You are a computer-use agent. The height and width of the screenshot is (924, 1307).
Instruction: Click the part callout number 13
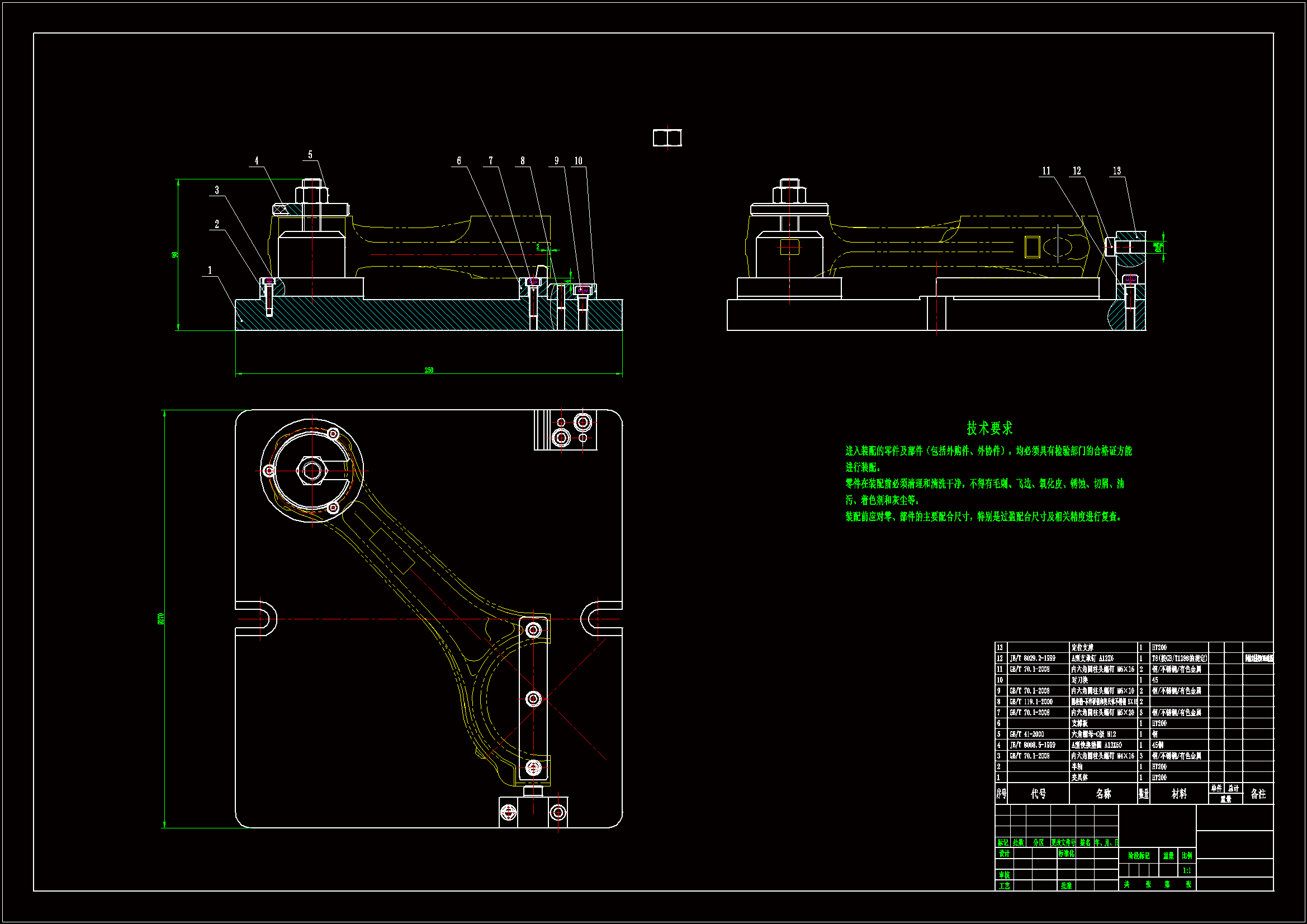pos(1117,171)
